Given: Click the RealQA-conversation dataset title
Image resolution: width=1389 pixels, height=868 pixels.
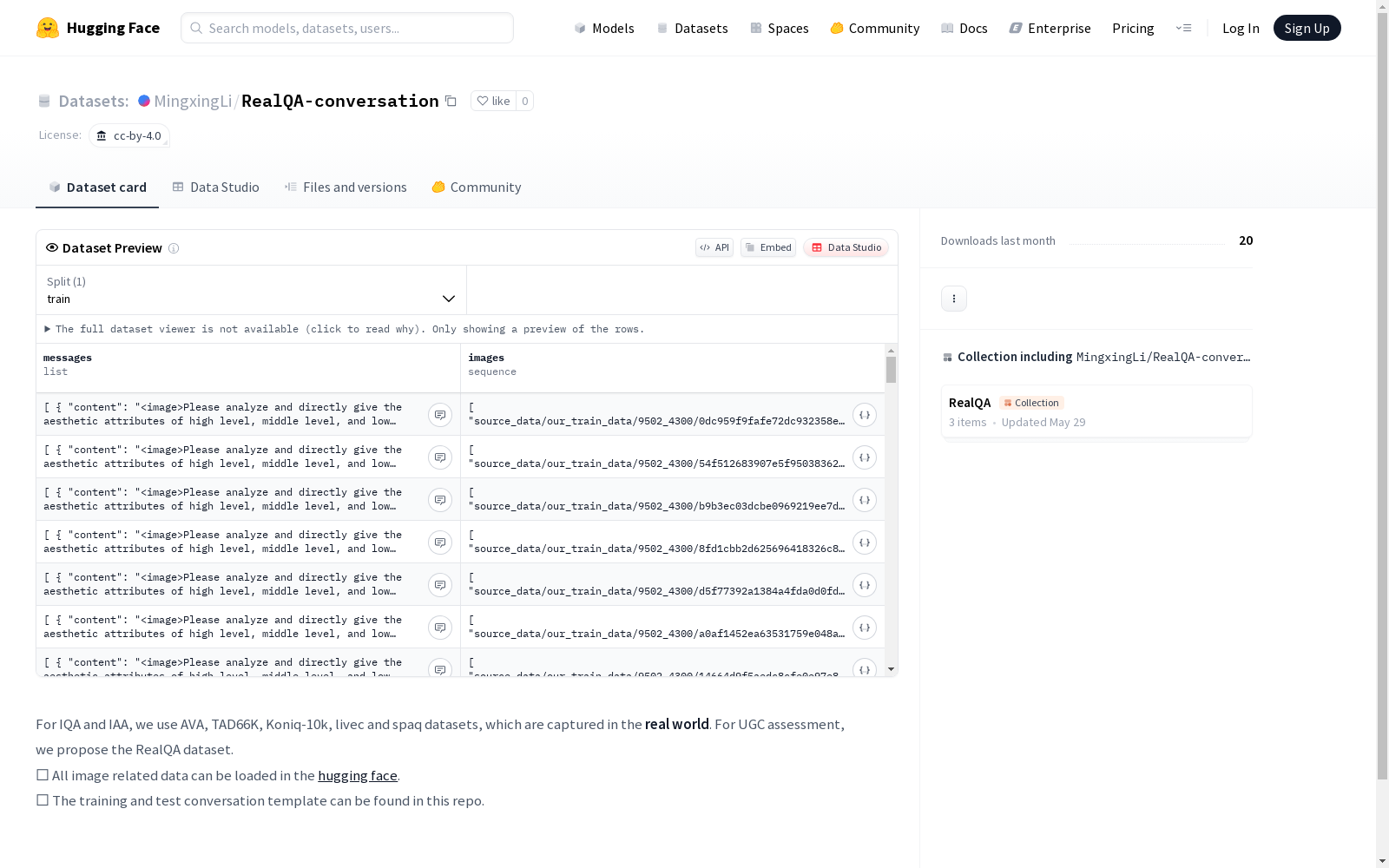Looking at the screenshot, I should [x=340, y=101].
